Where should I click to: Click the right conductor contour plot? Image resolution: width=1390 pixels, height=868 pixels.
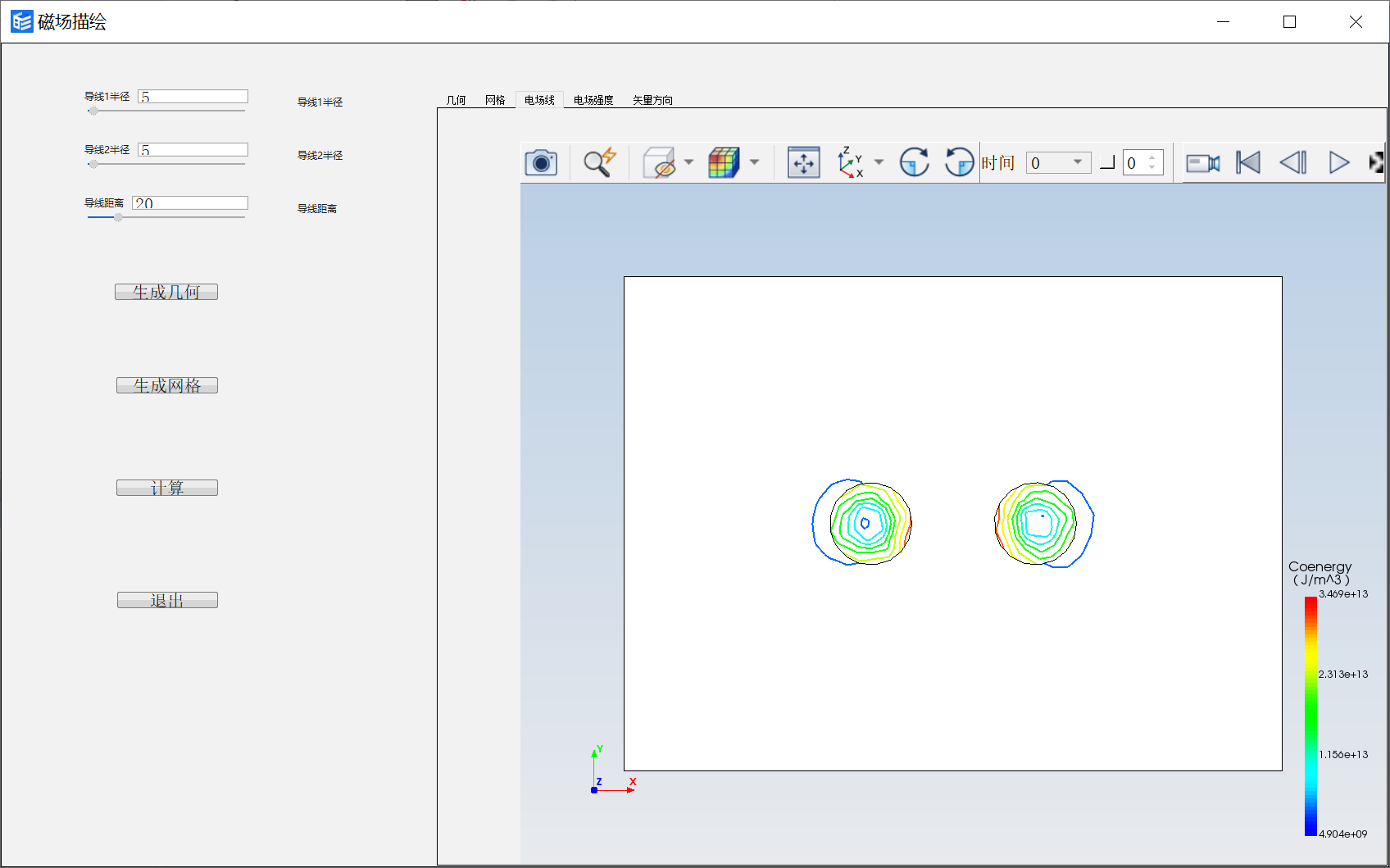(1044, 523)
